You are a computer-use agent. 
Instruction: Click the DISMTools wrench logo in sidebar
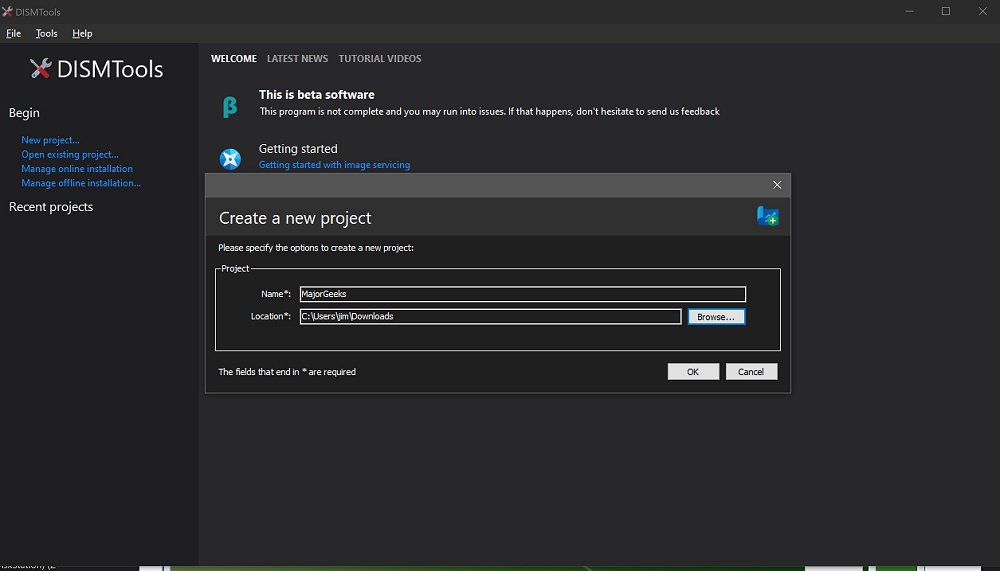point(40,69)
